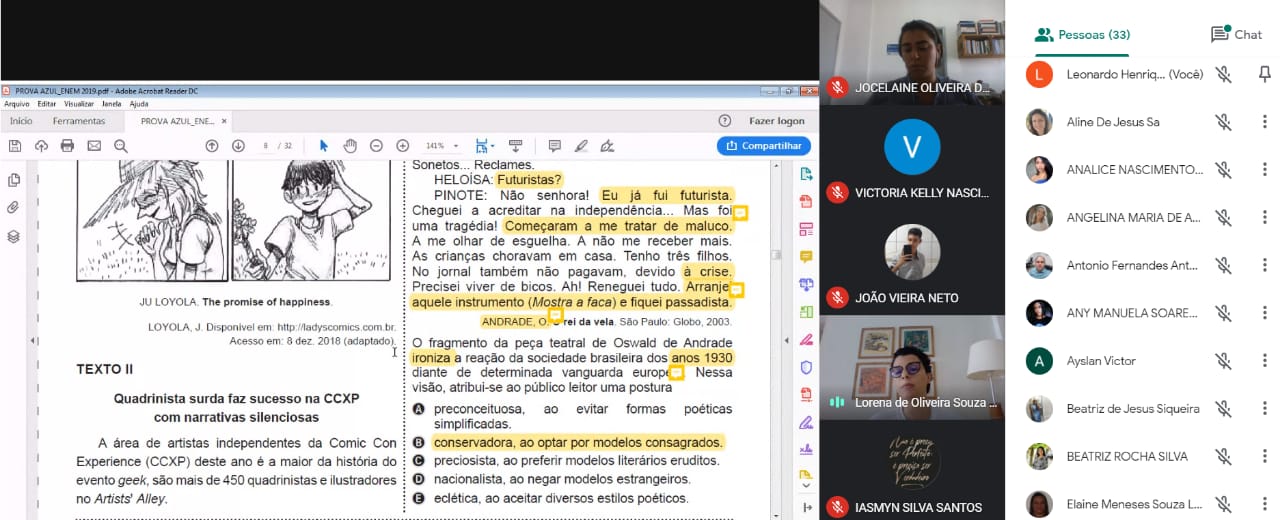Click the zoom in plus icon
The width and height of the screenshot is (1280, 520).
(402, 146)
